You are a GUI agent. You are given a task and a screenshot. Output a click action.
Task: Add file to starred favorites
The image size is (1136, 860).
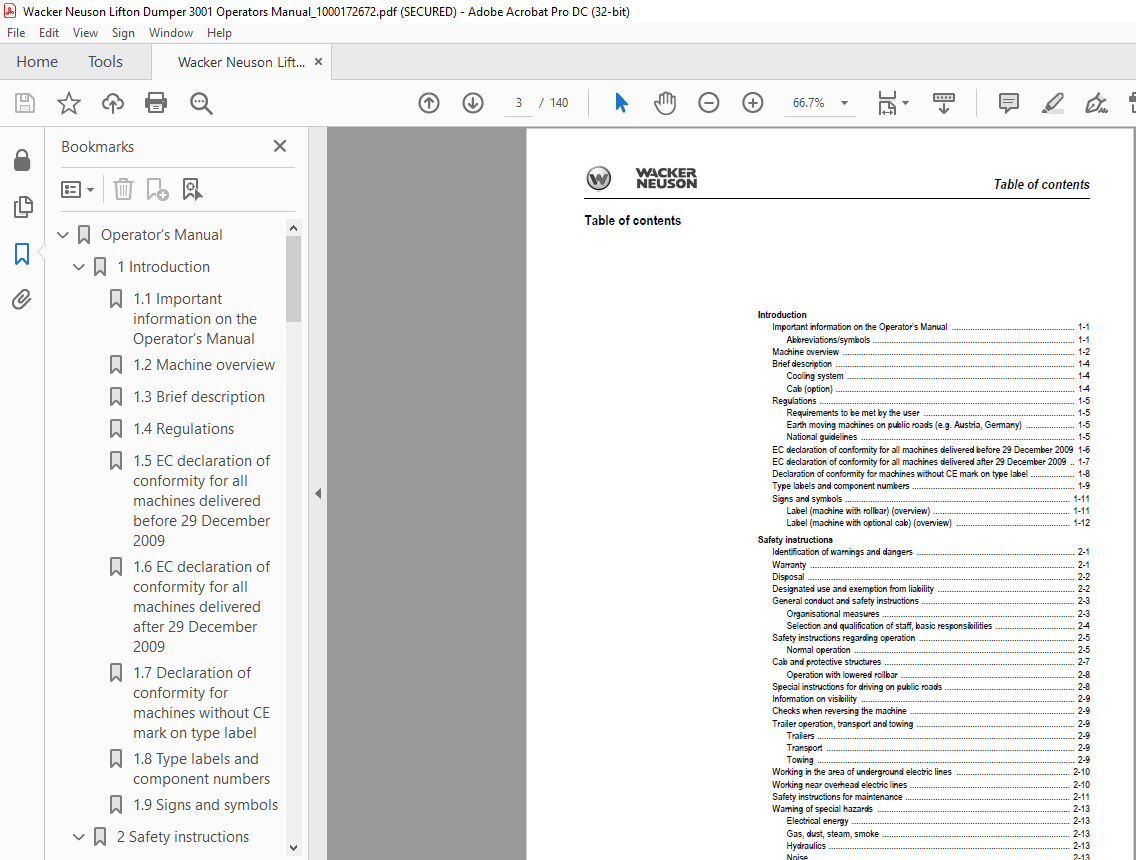pyautogui.click(x=69, y=103)
